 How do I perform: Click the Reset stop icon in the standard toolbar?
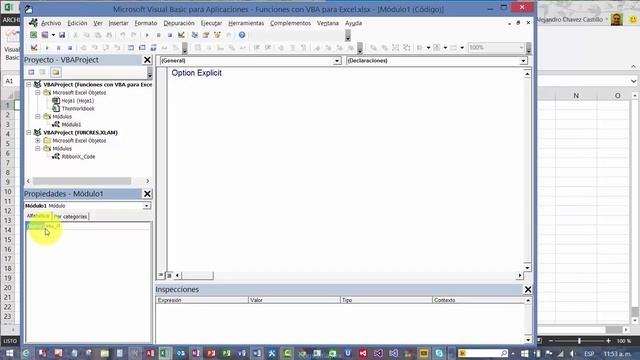coord(170,35)
